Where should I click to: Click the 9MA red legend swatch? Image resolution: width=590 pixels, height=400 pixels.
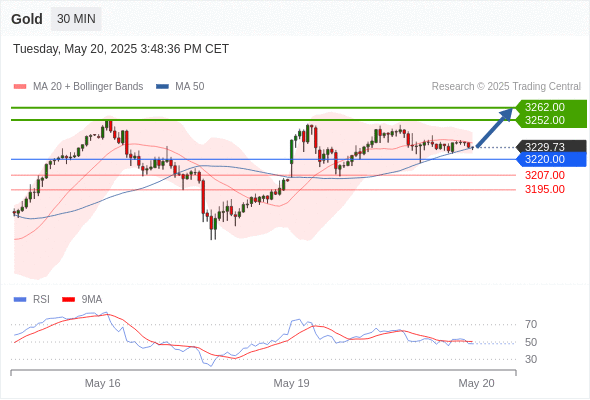68,300
